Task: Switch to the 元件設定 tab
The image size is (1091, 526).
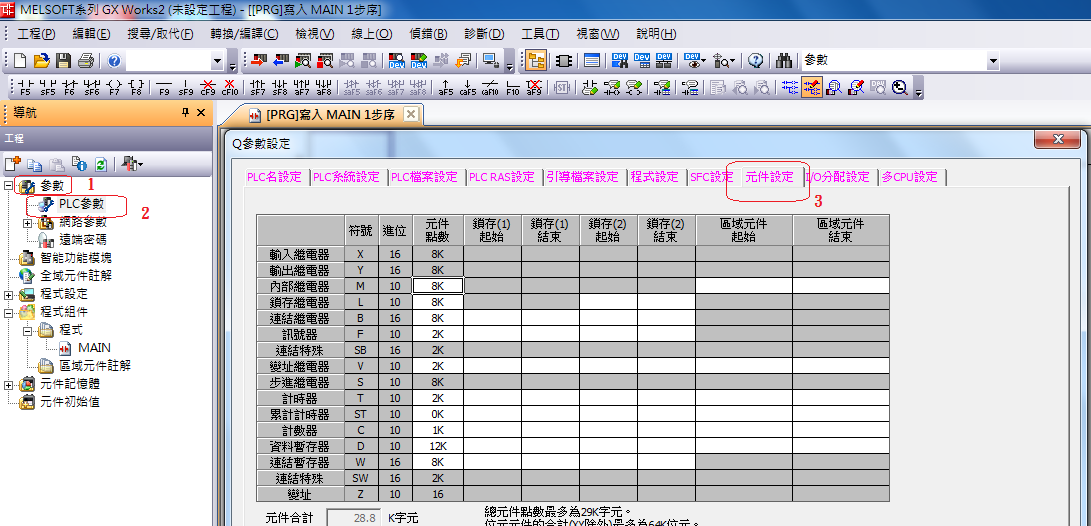Action: (769, 177)
